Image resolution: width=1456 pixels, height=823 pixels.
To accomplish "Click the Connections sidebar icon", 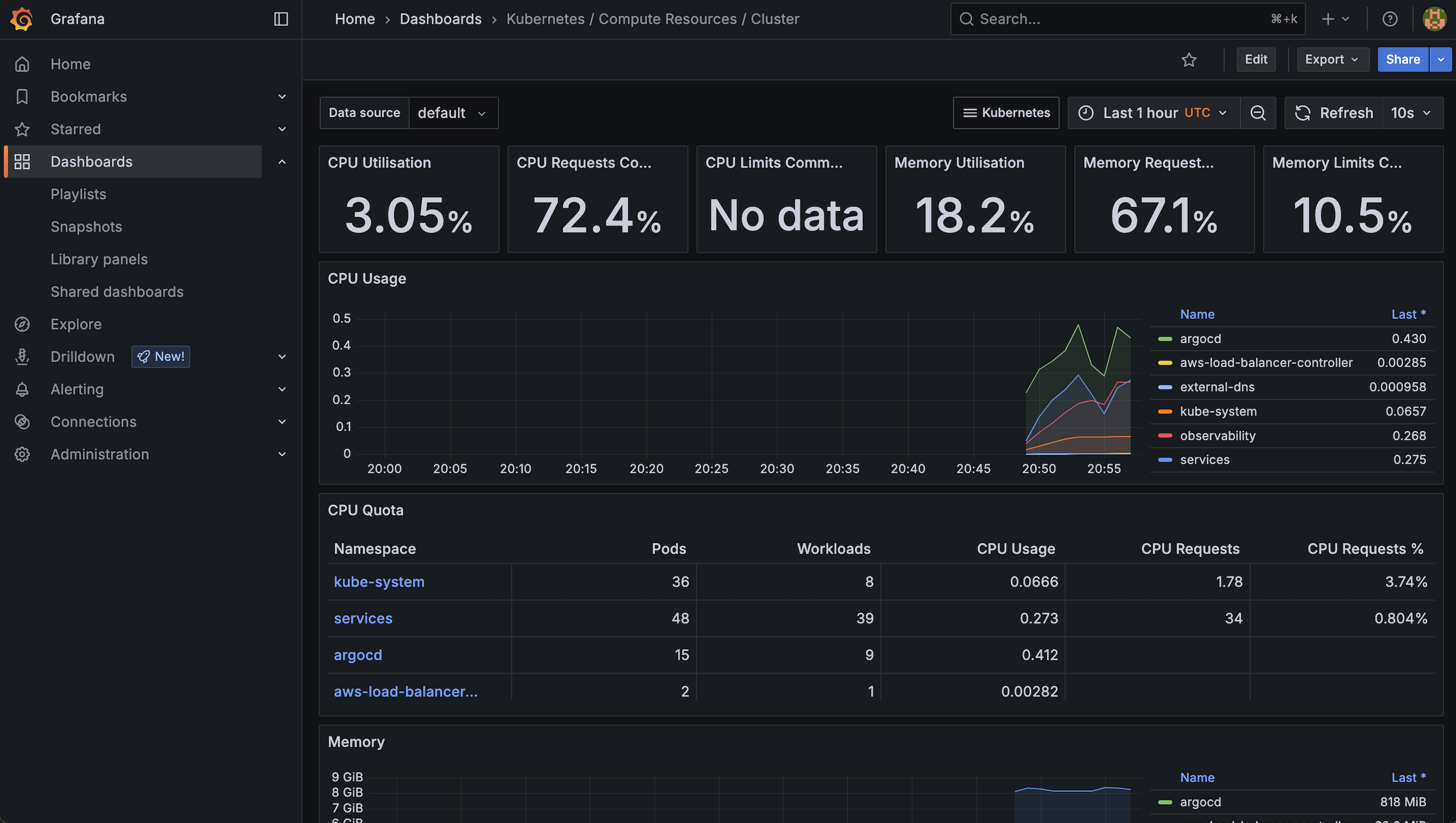I will tap(22, 422).
